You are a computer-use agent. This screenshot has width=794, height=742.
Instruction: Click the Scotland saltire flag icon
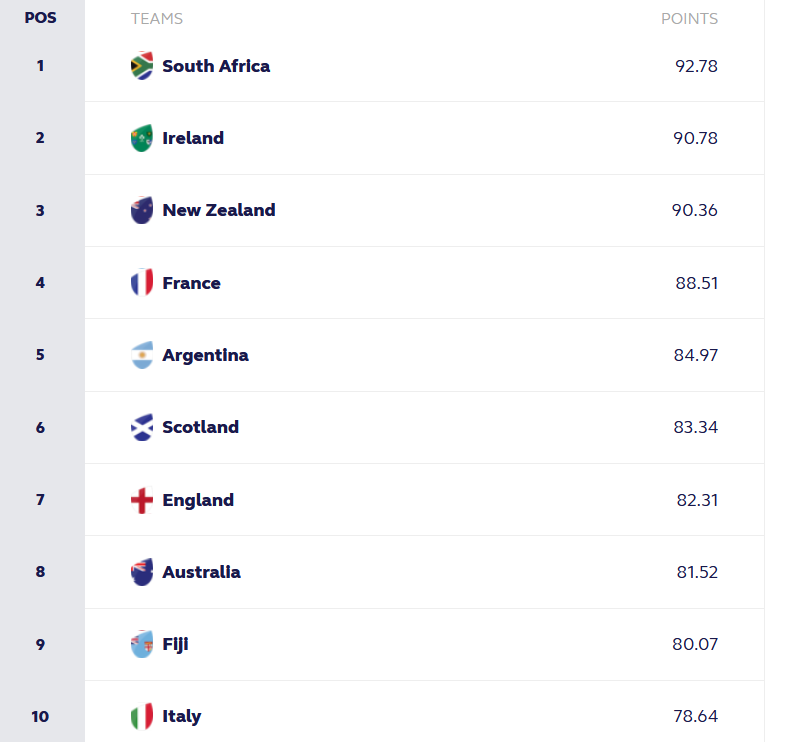[142, 427]
